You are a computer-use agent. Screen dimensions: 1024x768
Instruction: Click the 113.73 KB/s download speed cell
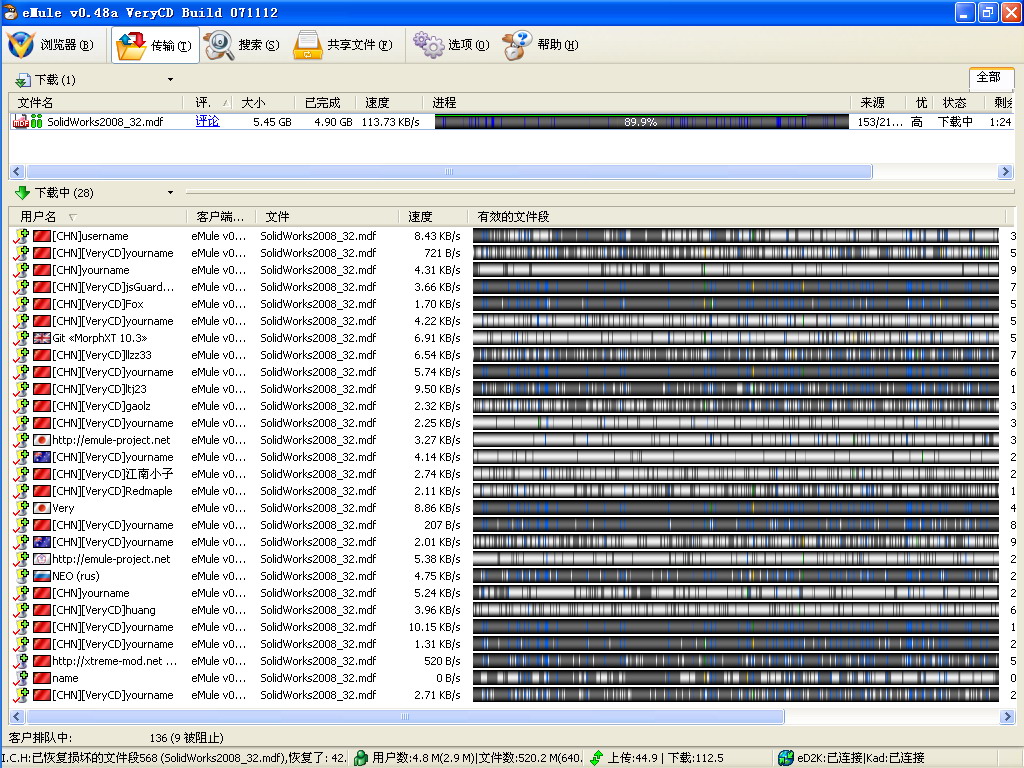[x=391, y=122]
